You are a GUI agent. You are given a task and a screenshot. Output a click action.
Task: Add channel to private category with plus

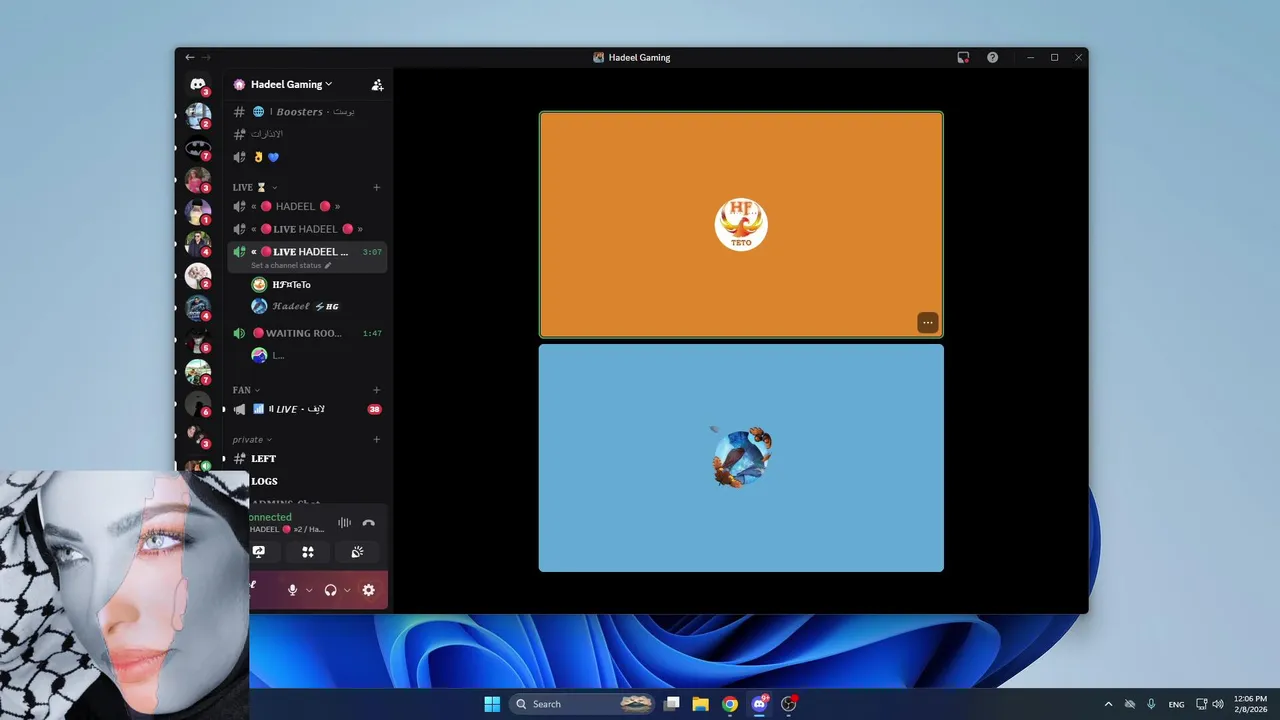click(x=377, y=439)
